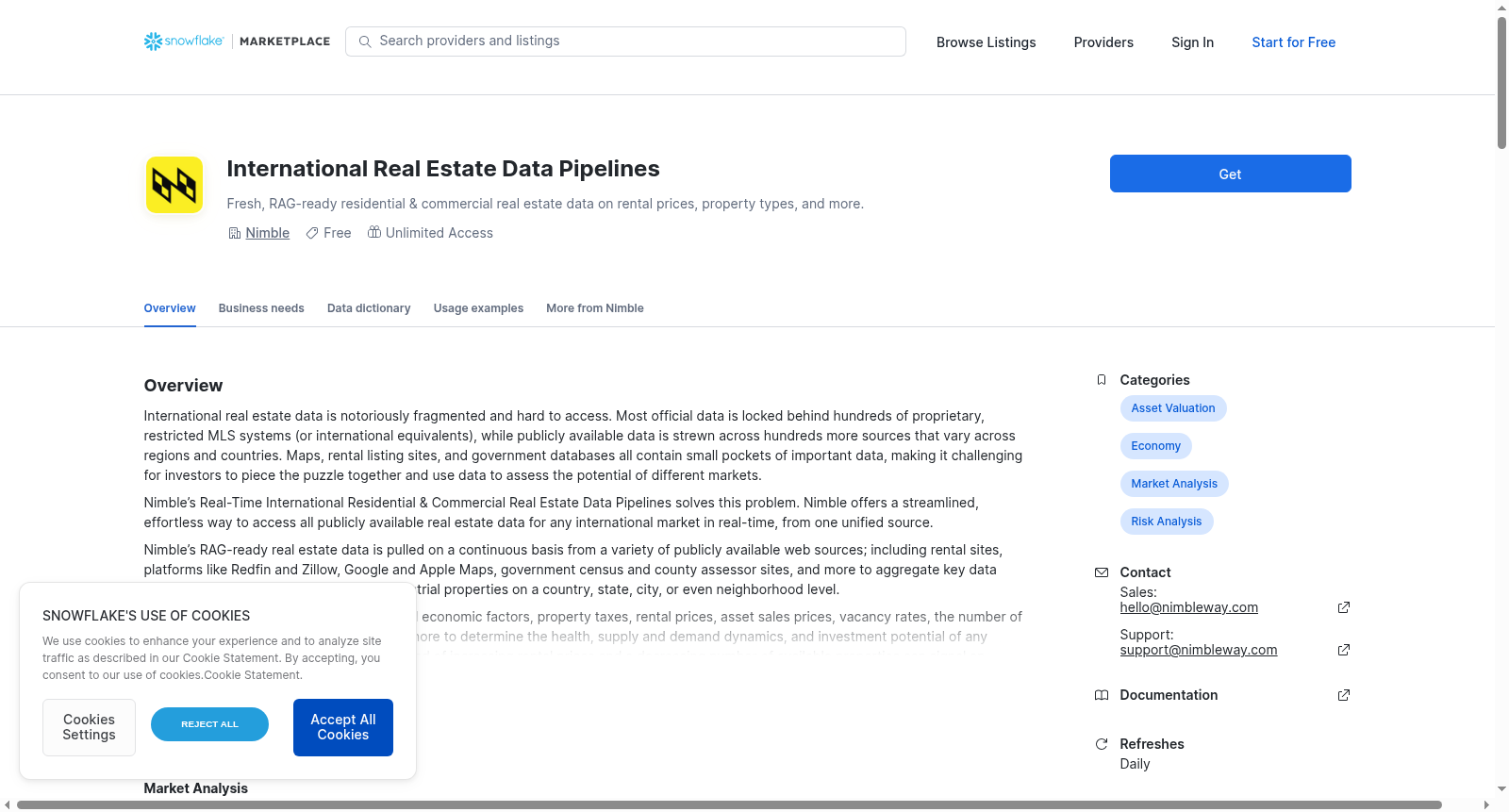Click the horizontal scrollbar thumb
Screen dimensions: 1509x812
pyautogui.click(x=729, y=804)
